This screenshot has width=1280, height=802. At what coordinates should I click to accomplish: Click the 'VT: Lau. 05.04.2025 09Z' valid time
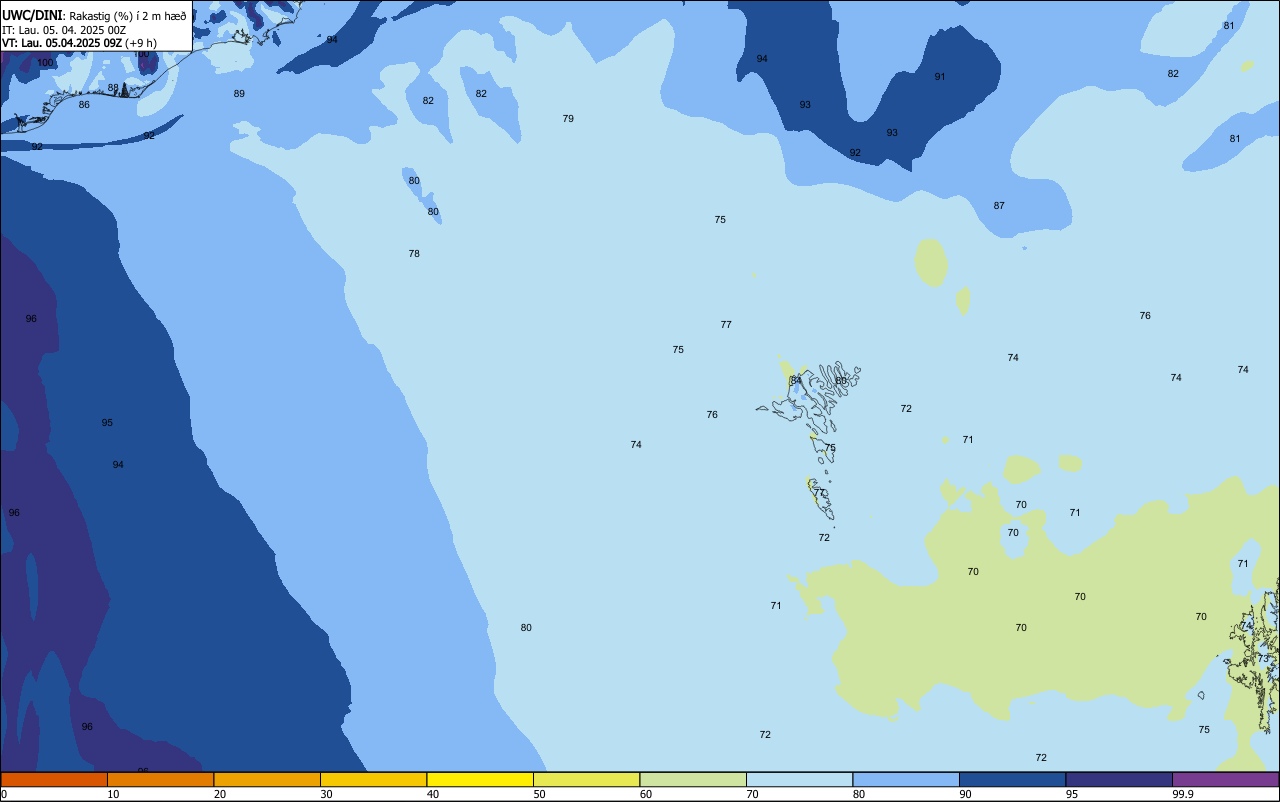pos(62,43)
